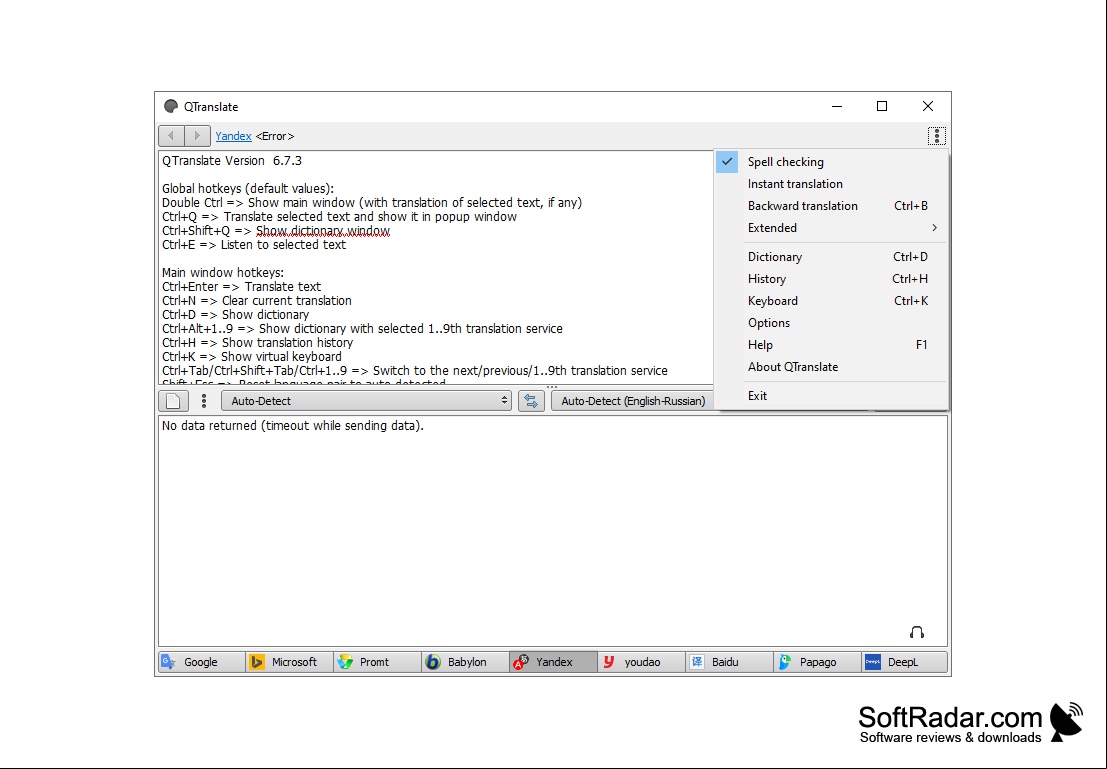Open Options from the menu
The width and height of the screenshot is (1107, 769).
coord(831,322)
